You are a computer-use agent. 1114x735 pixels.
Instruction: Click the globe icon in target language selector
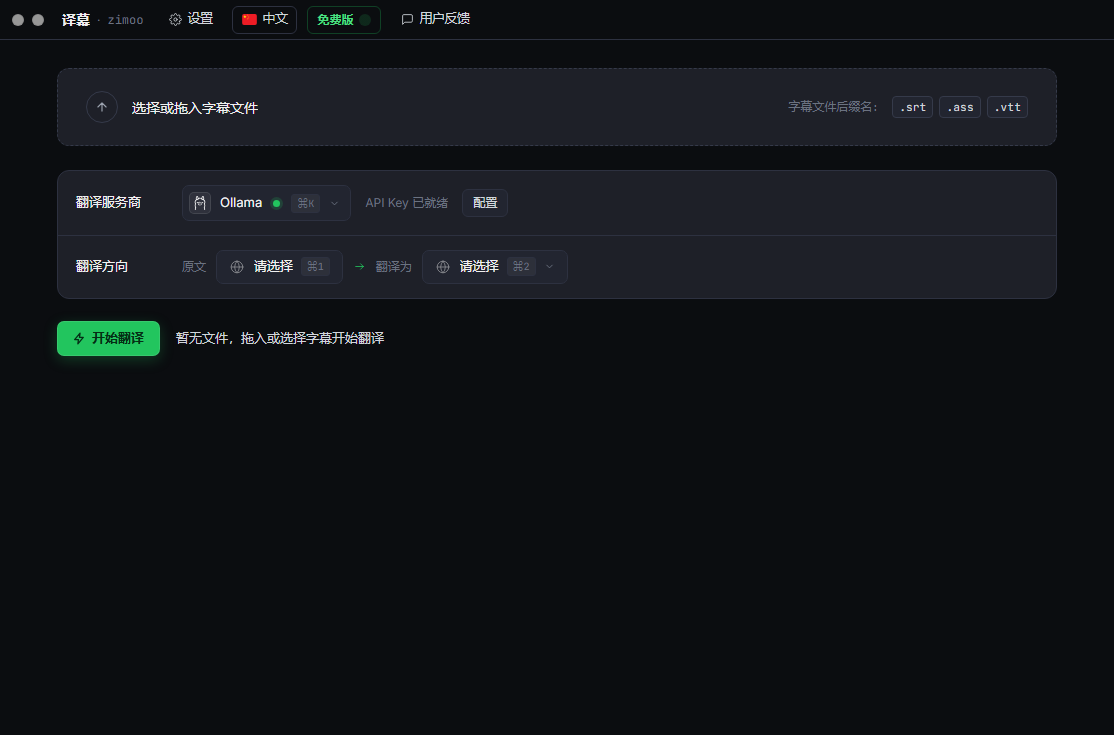coord(443,267)
